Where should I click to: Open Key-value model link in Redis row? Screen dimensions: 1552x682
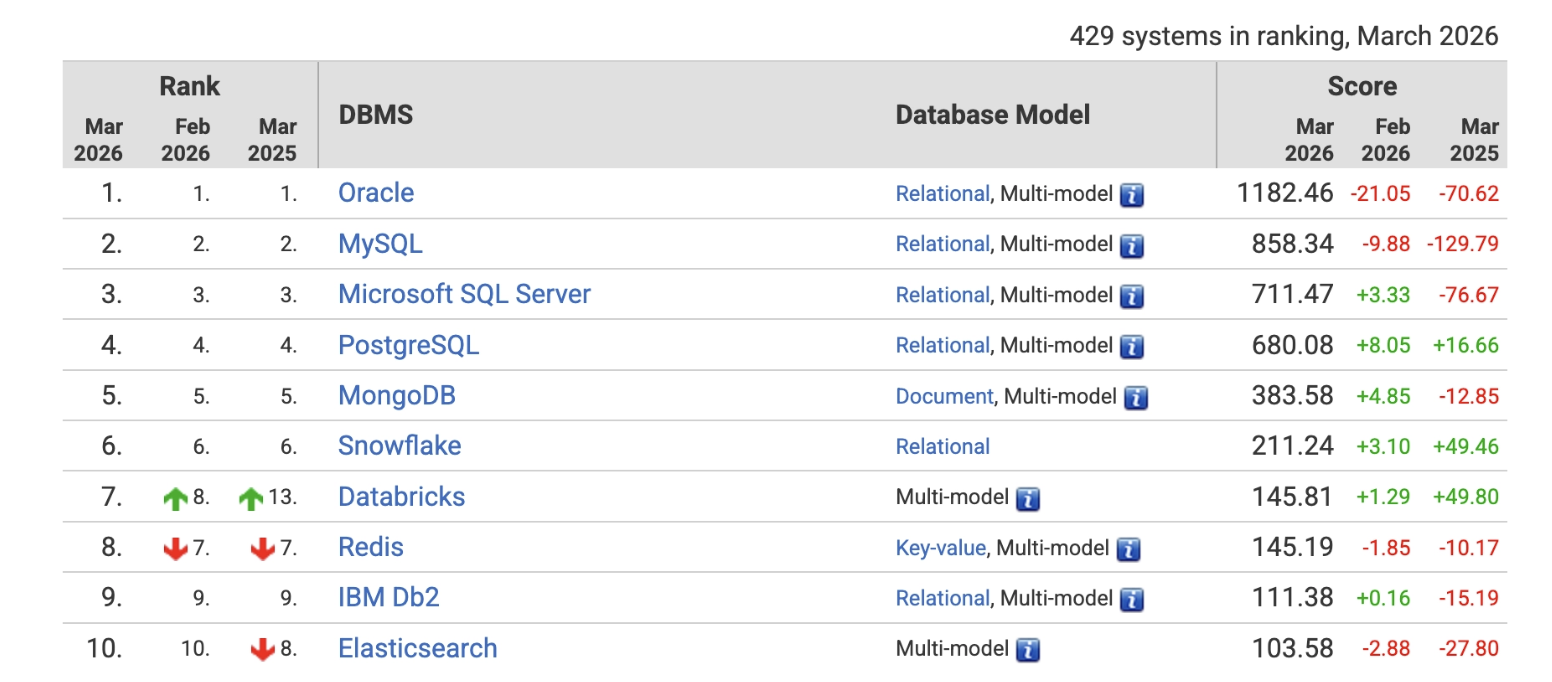[x=941, y=548]
